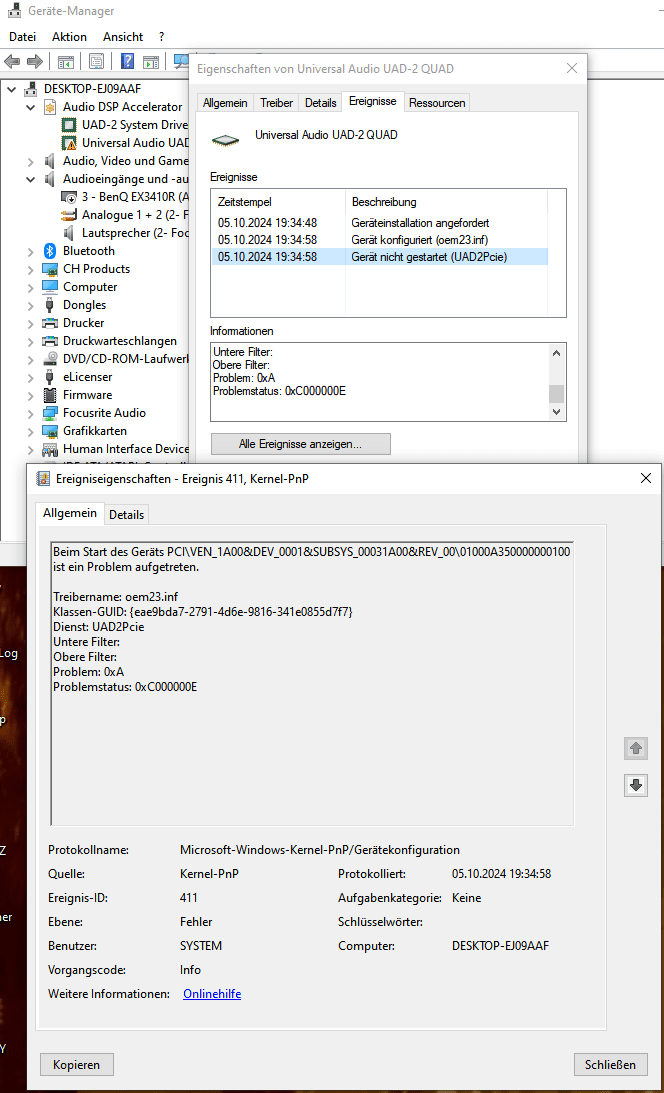The height and width of the screenshot is (1093, 664).
Task: Show previous event with up arrow button
Action: pos(636,749)
